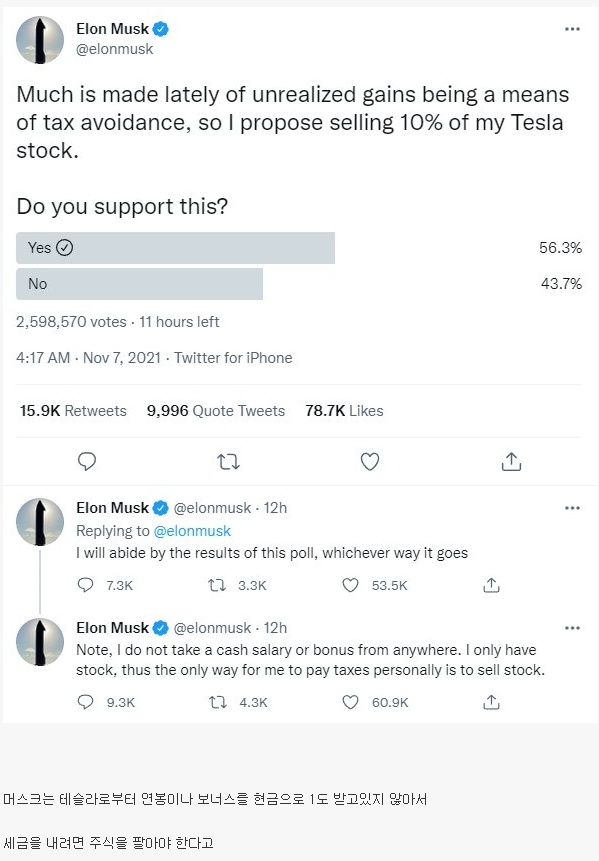View the 9,996 Quote Tweets

[x=216, y=411]
